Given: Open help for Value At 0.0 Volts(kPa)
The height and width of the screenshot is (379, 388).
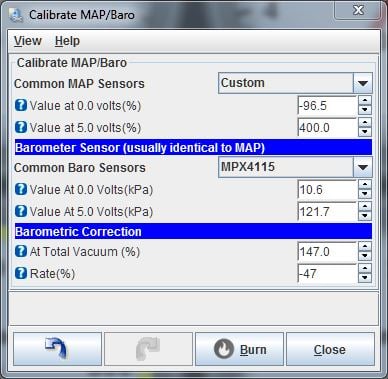Looking at the screenshot, I should click(21, 189).
